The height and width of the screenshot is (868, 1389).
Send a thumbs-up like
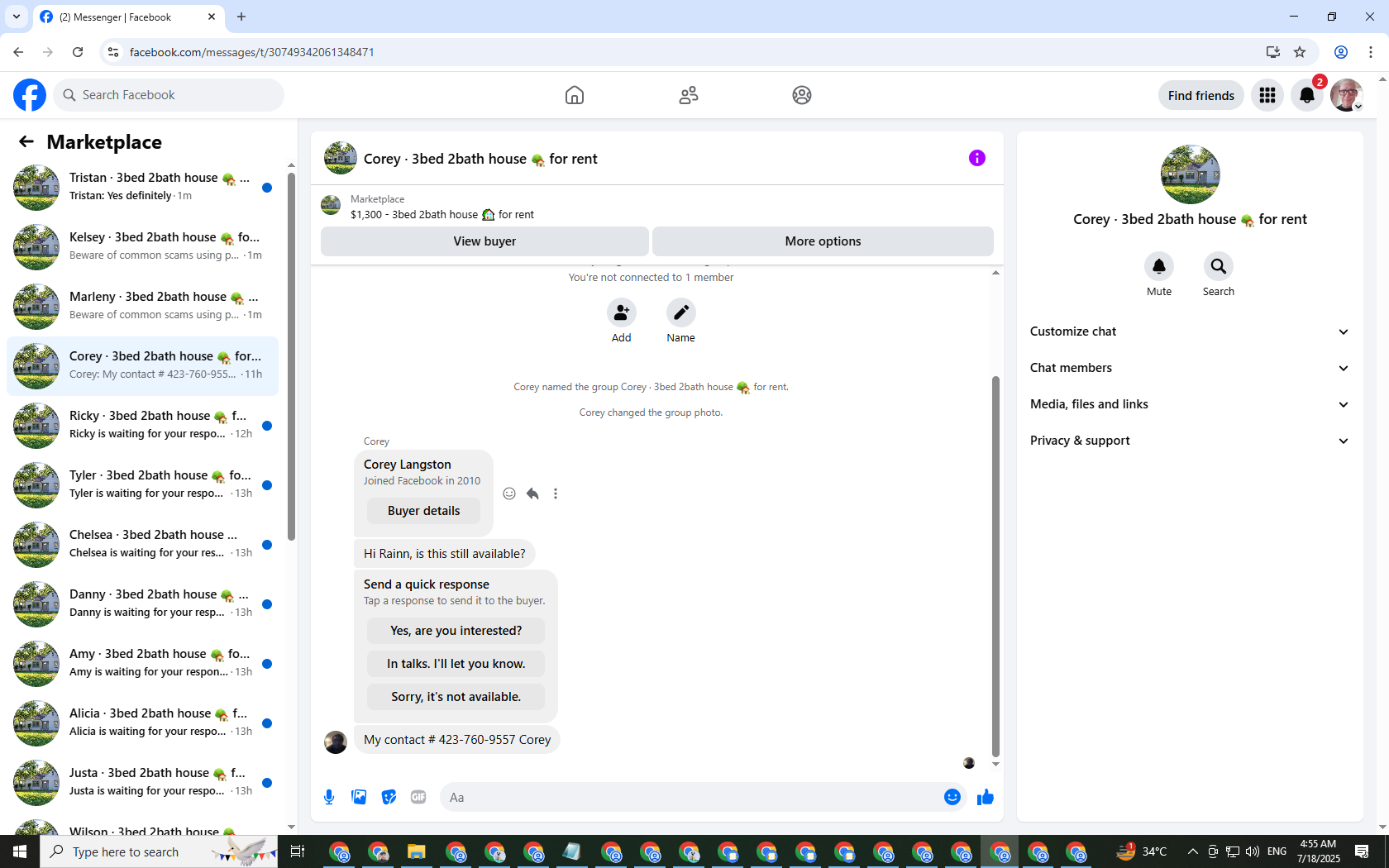(986, 797)
